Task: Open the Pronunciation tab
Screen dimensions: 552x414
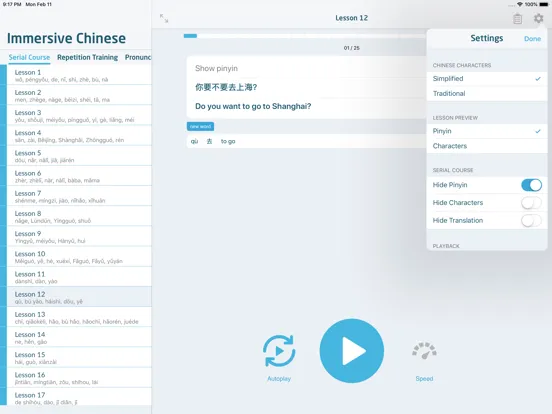Action: [138, 57]
